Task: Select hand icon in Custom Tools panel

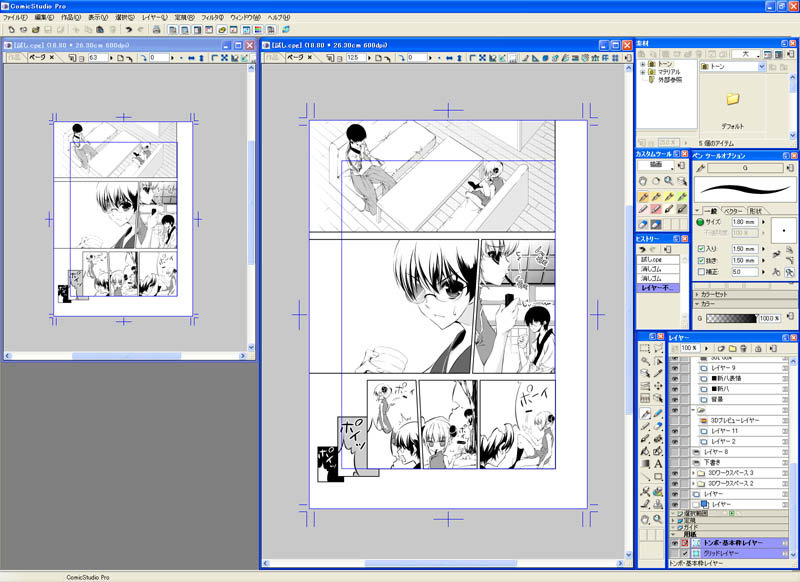Action: tap(643, 181)
